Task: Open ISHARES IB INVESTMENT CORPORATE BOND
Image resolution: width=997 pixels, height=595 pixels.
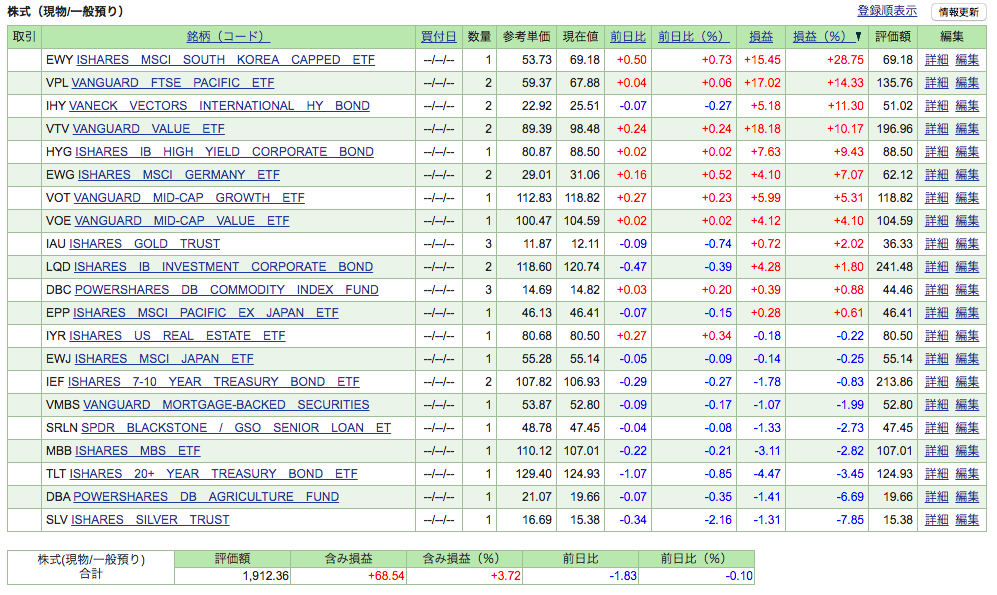Action: (x=224, y=267)
